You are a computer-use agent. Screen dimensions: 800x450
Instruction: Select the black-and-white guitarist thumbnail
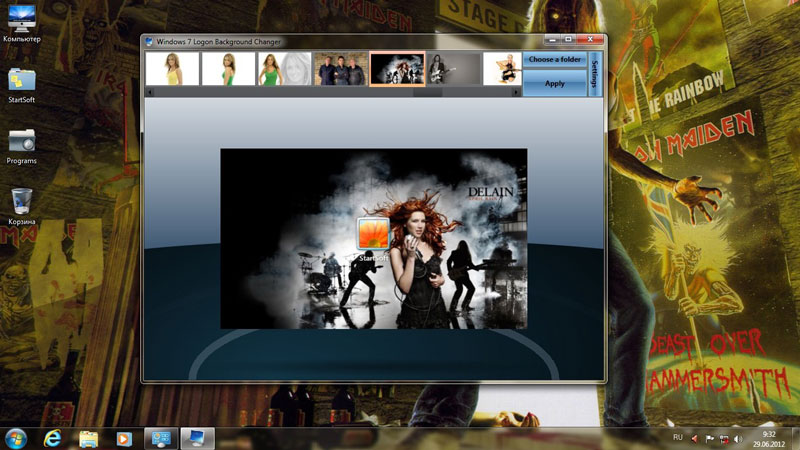point(454,69)
